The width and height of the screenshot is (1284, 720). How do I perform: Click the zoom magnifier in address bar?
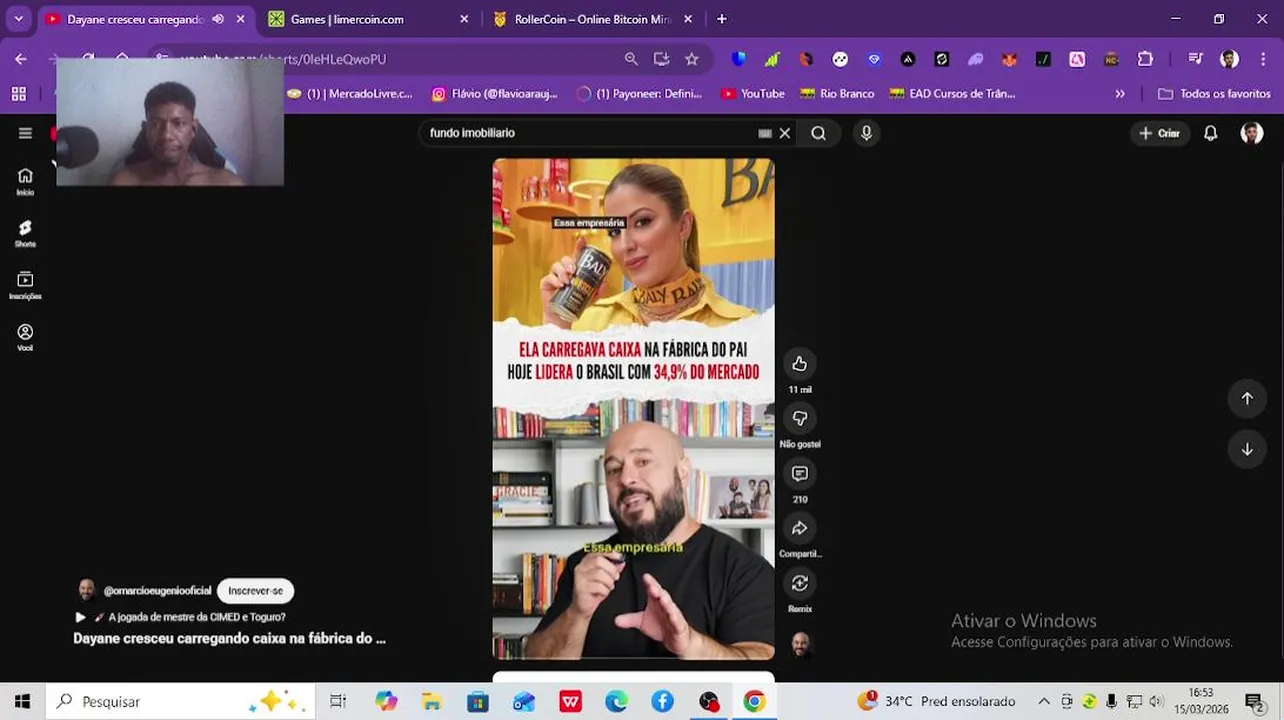pyautogui.click(x=631, y=59)
